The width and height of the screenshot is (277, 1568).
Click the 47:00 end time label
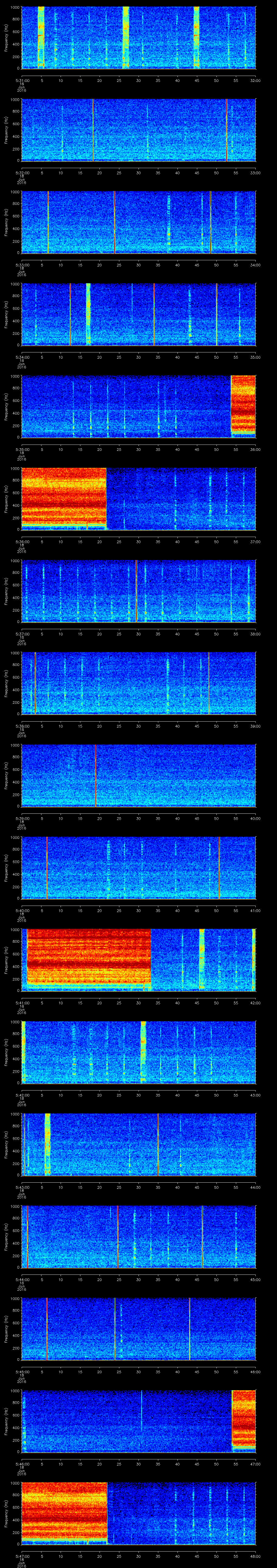[x=255, y=1463]
